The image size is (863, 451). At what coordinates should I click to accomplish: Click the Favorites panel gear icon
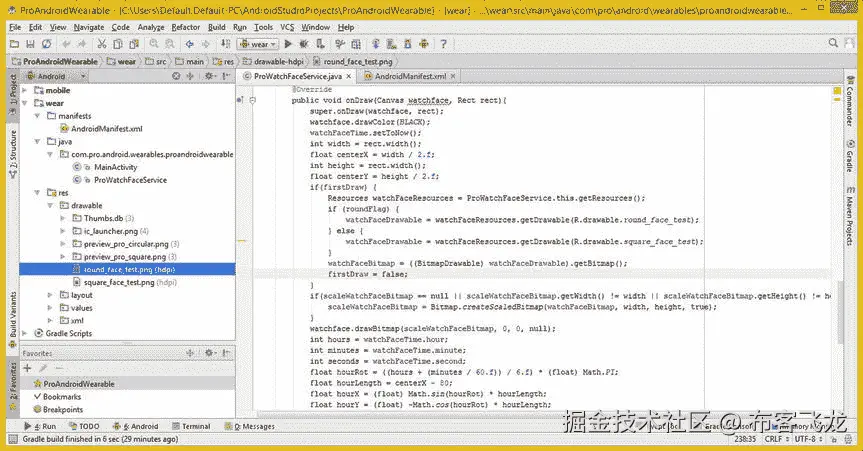(209, 353)
